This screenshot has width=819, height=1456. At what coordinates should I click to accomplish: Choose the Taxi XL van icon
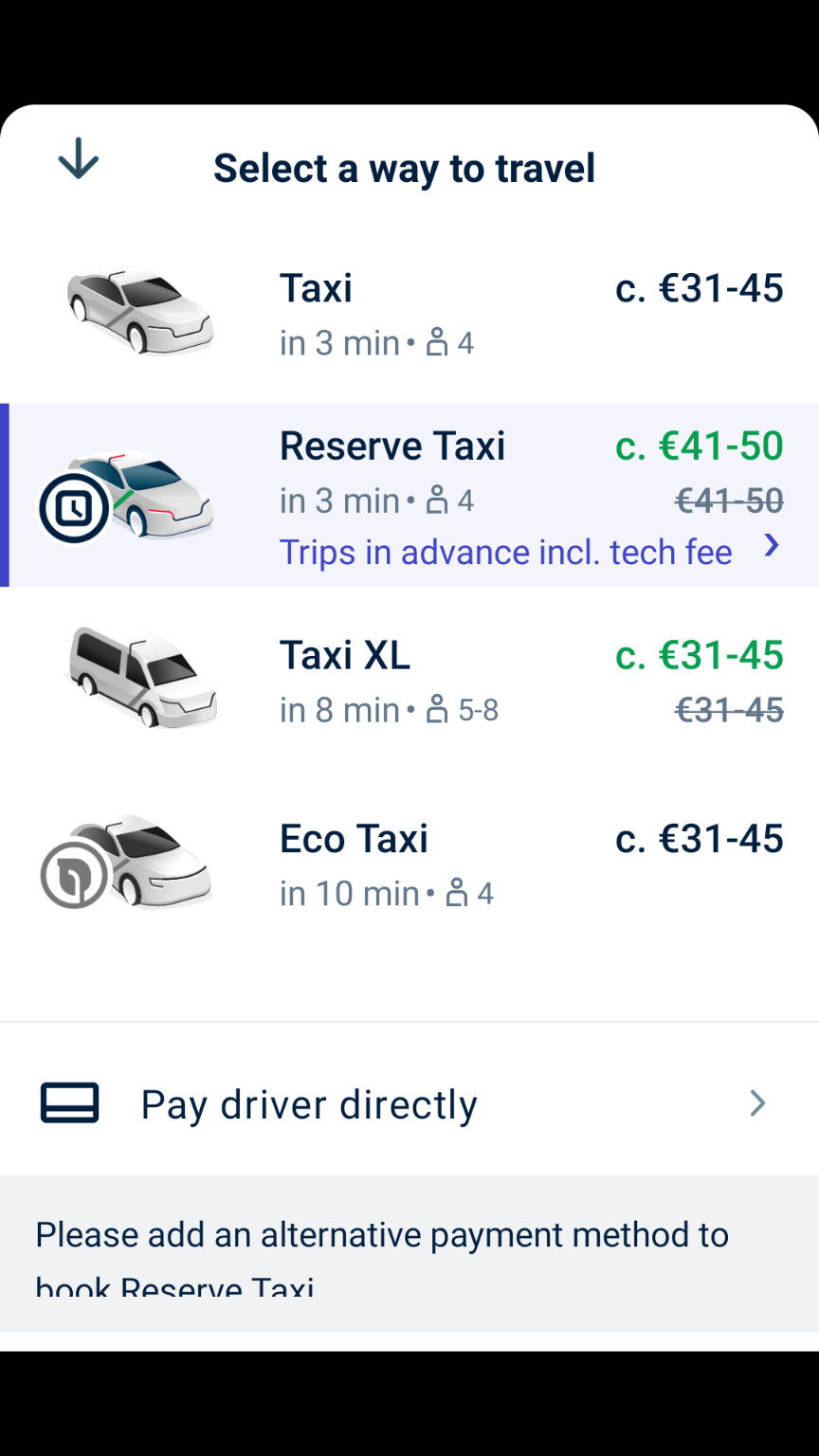[x=141, y=677]
